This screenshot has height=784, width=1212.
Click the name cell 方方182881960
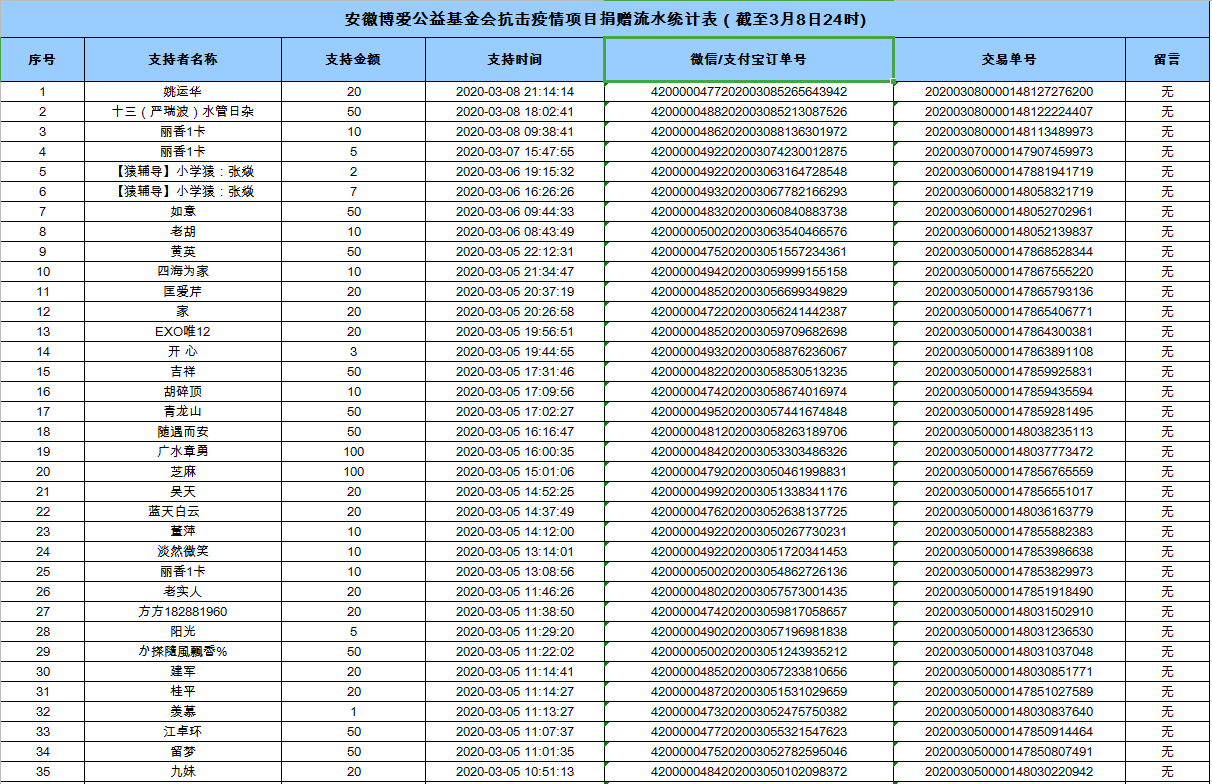[x=183, y=612]
